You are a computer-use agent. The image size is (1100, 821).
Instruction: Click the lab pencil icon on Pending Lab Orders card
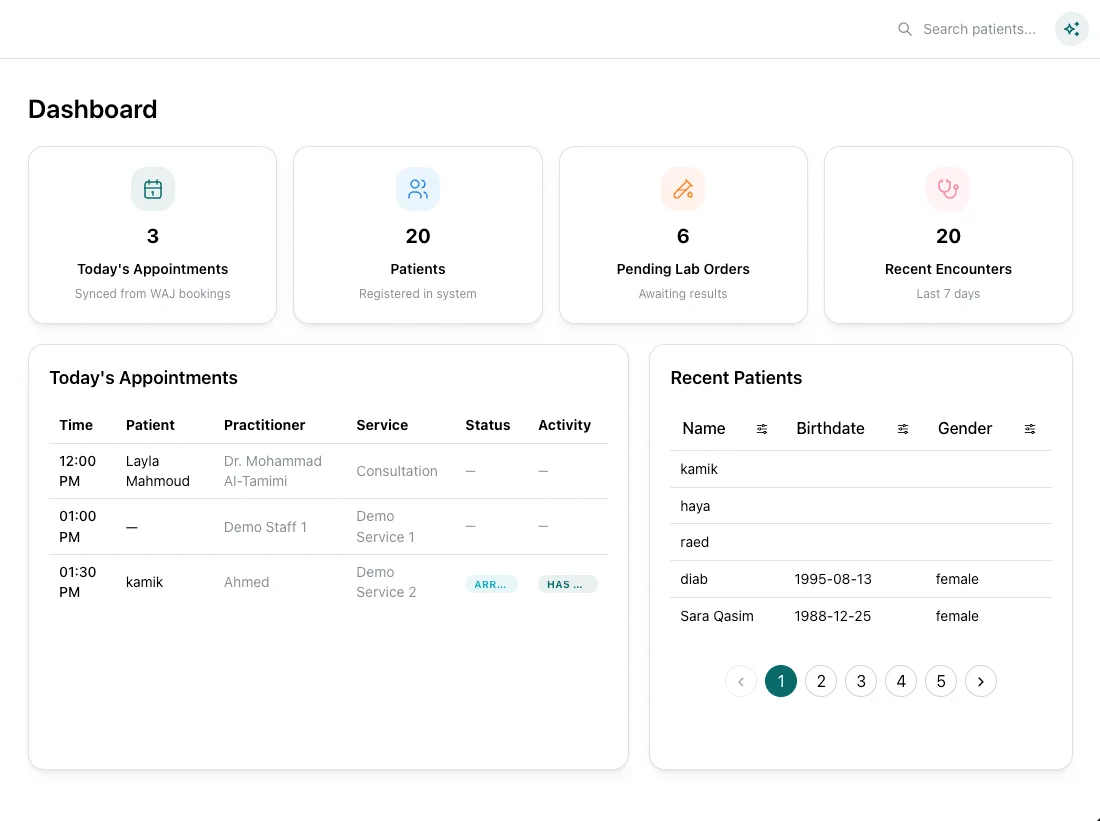tap(683, 189)
